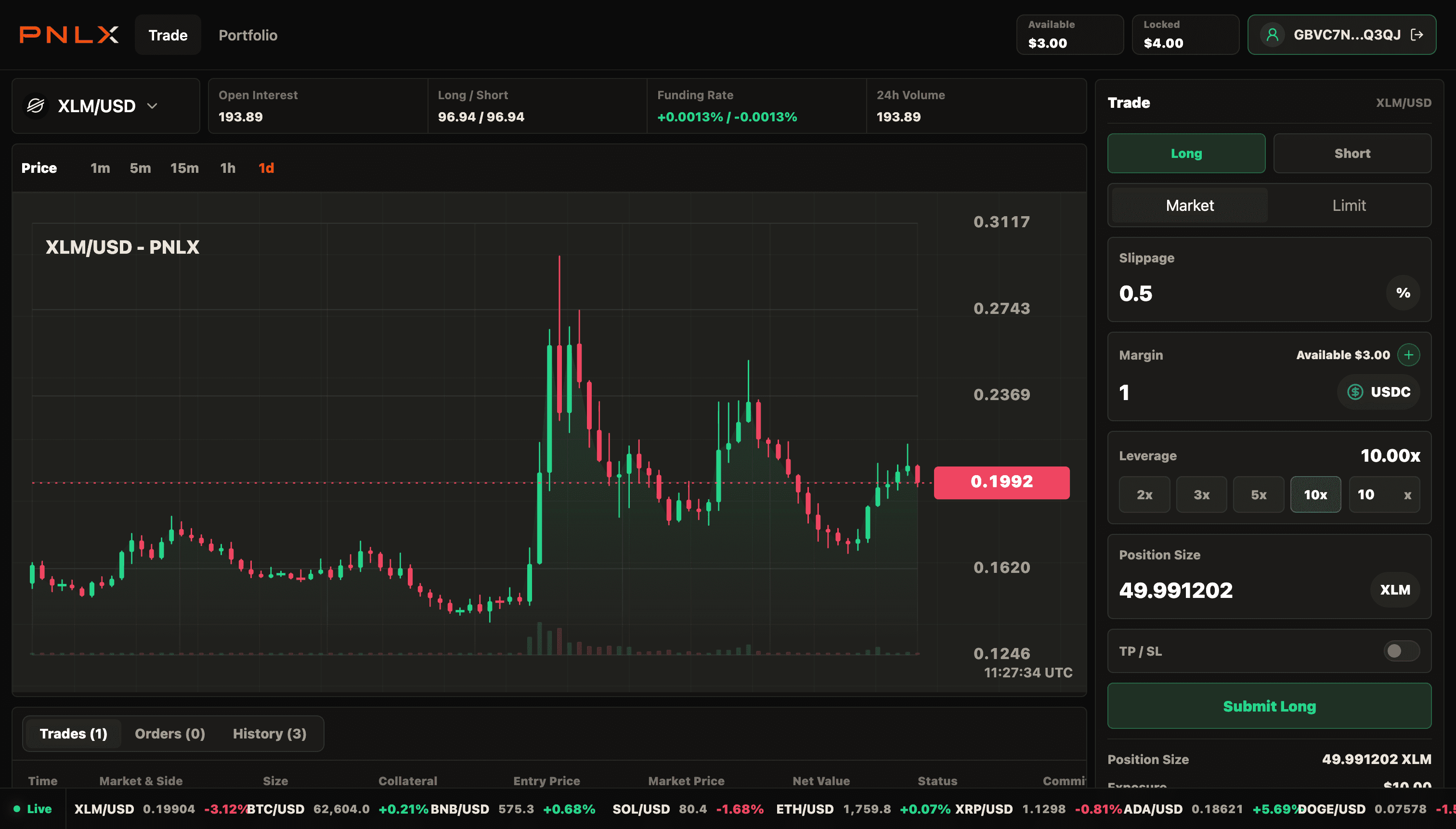The width and height of the screenshot is (1456, 829).
Task: Click the percent icon in Slippage
Action: (x=1403, y=293)
